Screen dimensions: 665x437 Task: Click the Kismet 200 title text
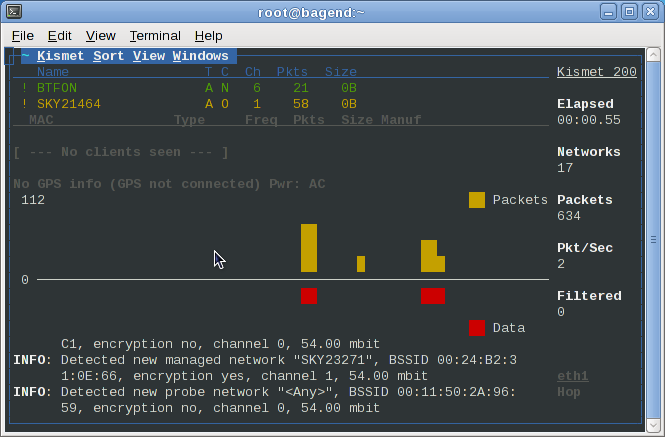pos(597,72)
